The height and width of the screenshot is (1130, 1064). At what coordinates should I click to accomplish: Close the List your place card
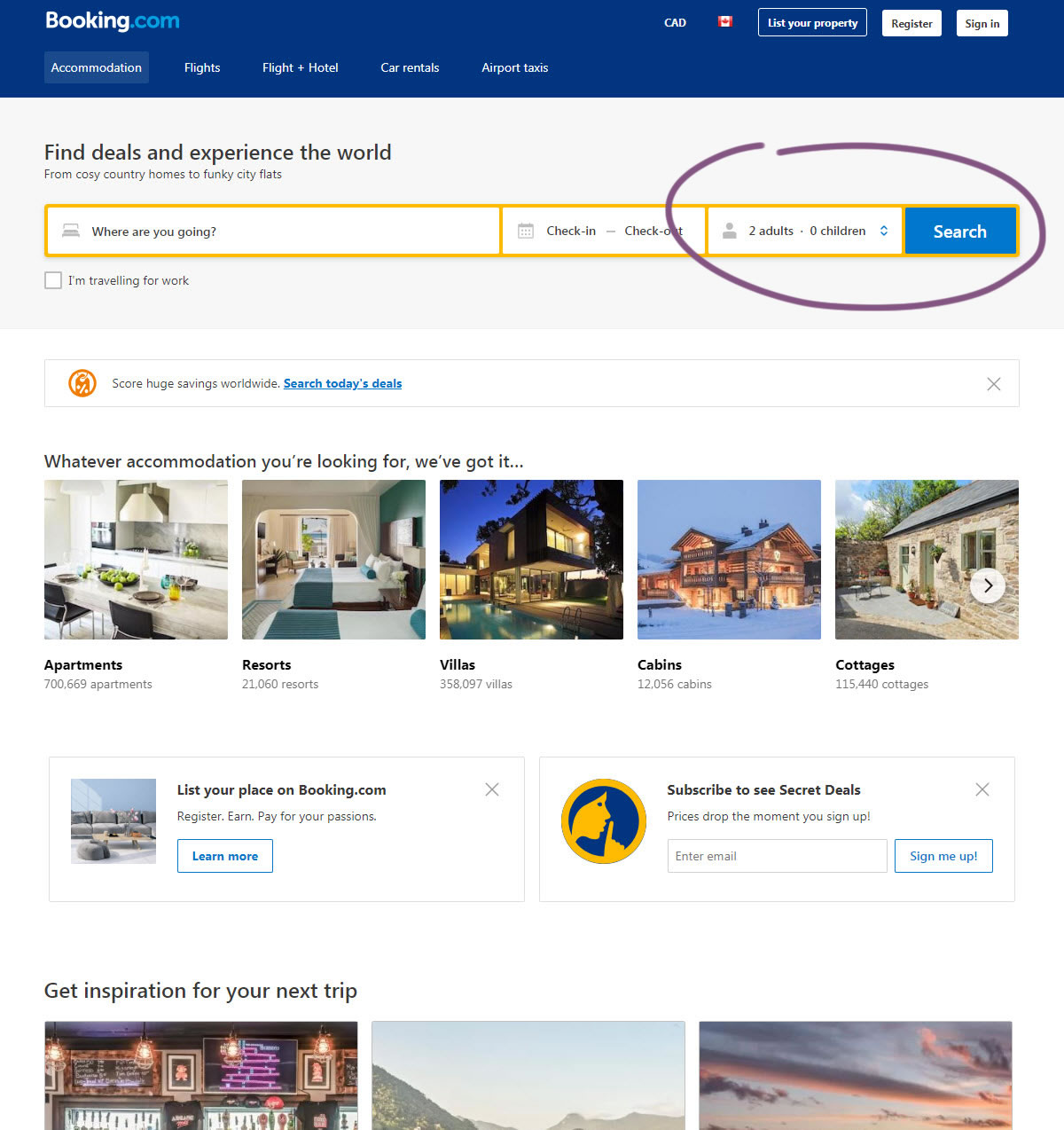coord(492,789)
